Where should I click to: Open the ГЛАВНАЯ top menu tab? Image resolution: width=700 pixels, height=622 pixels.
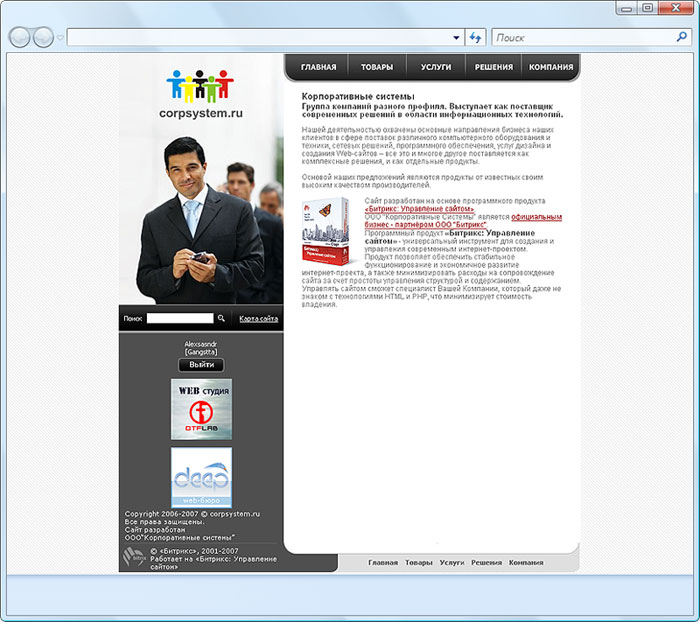coord(318,67)
